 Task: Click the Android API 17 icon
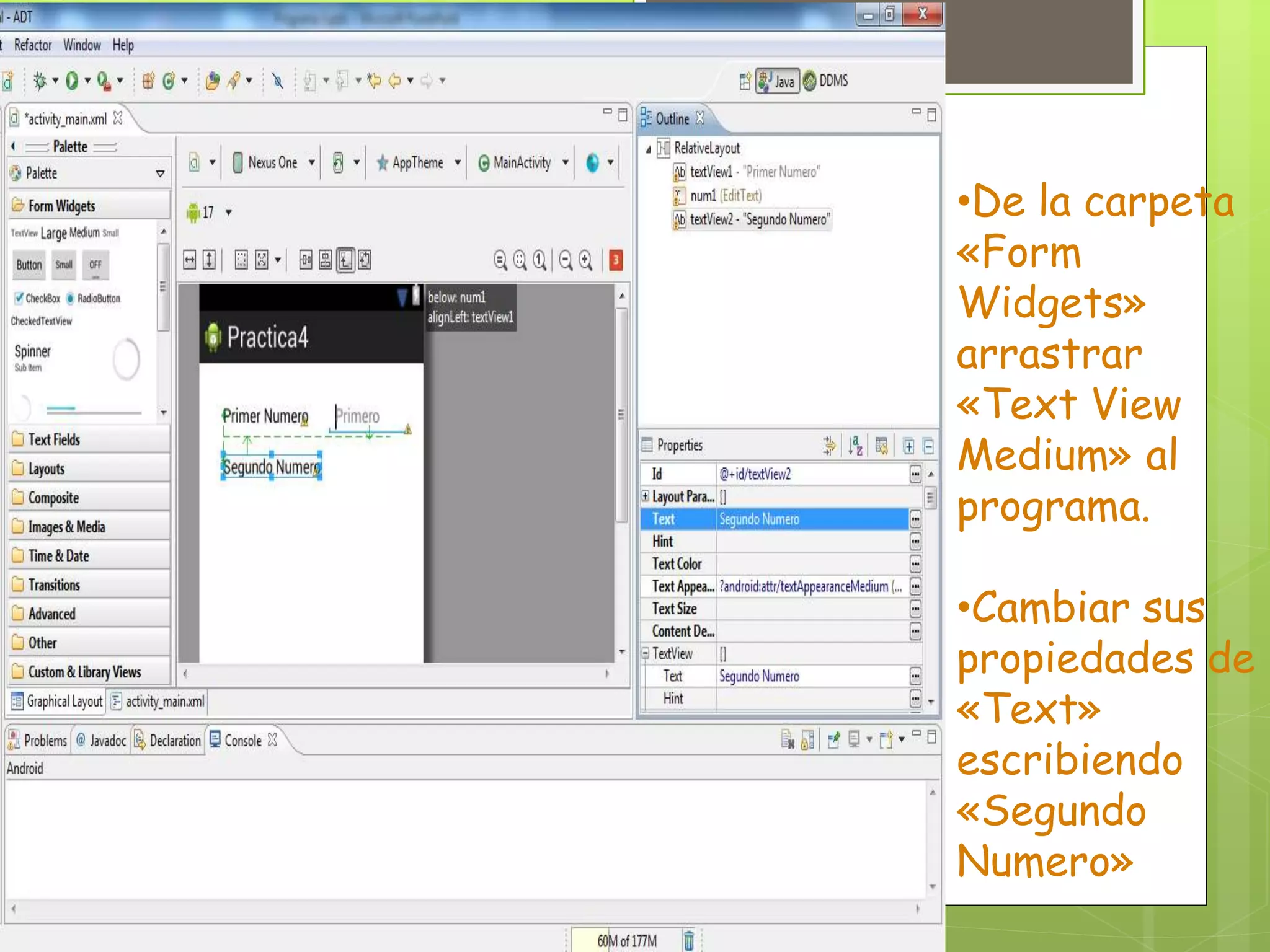pyautogui.click(x=193, y=213)
